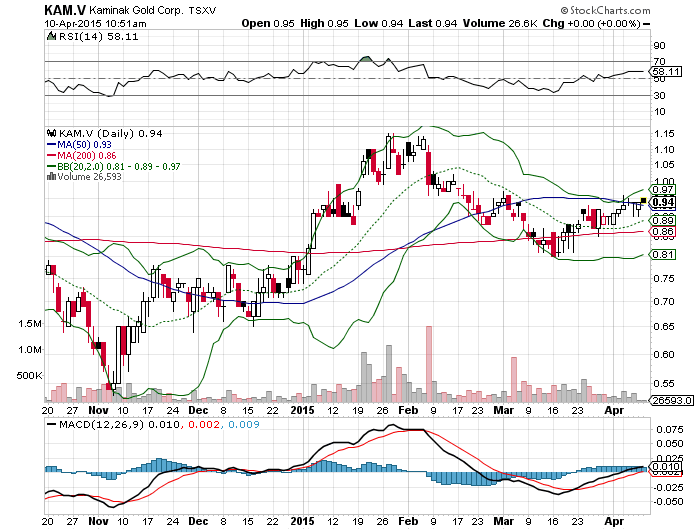
Task: Click the tallest pink volume bar in early February
Action: (429, 364)
